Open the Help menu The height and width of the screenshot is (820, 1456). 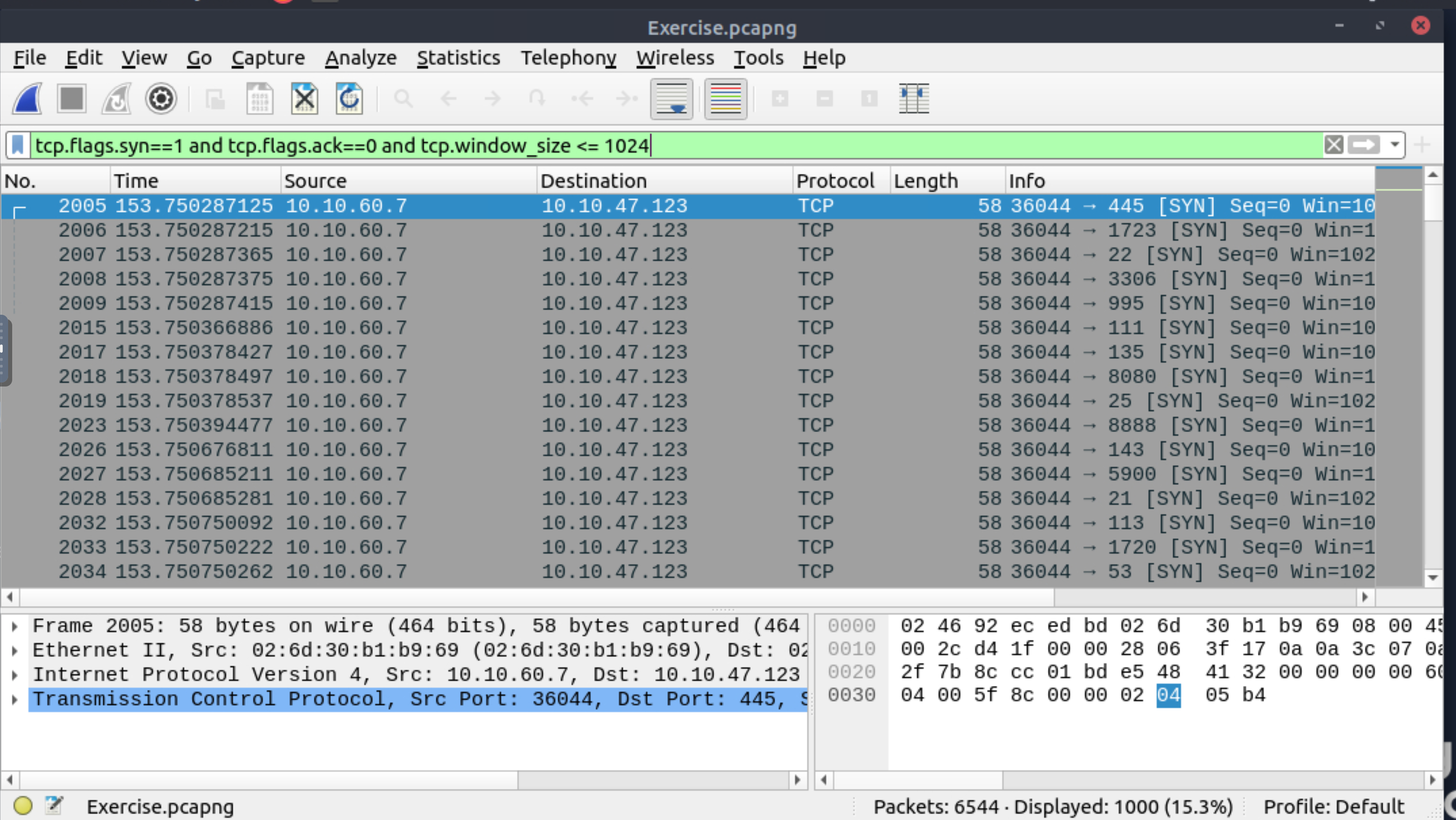coord(824,58)
